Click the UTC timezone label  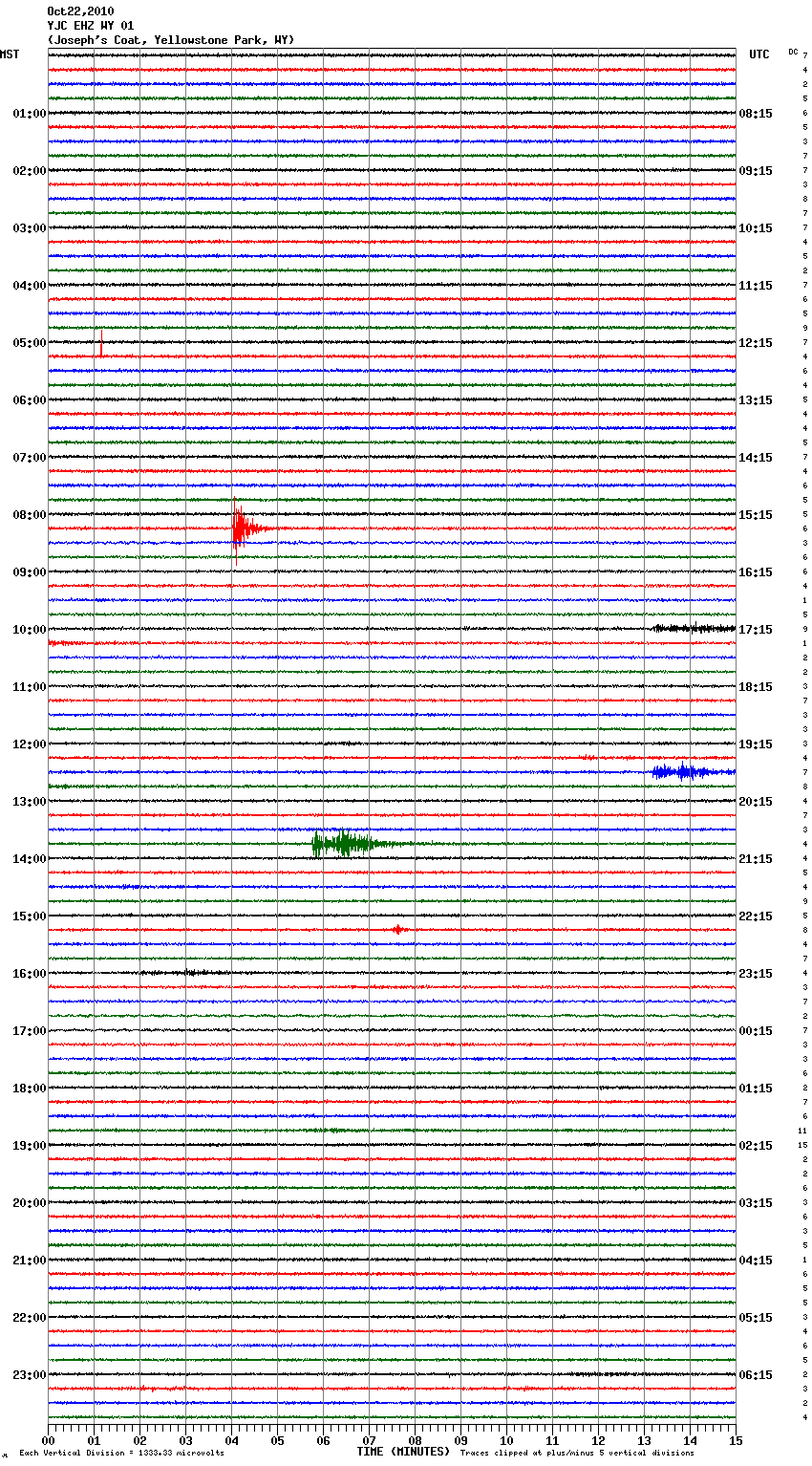click(759, 54)
